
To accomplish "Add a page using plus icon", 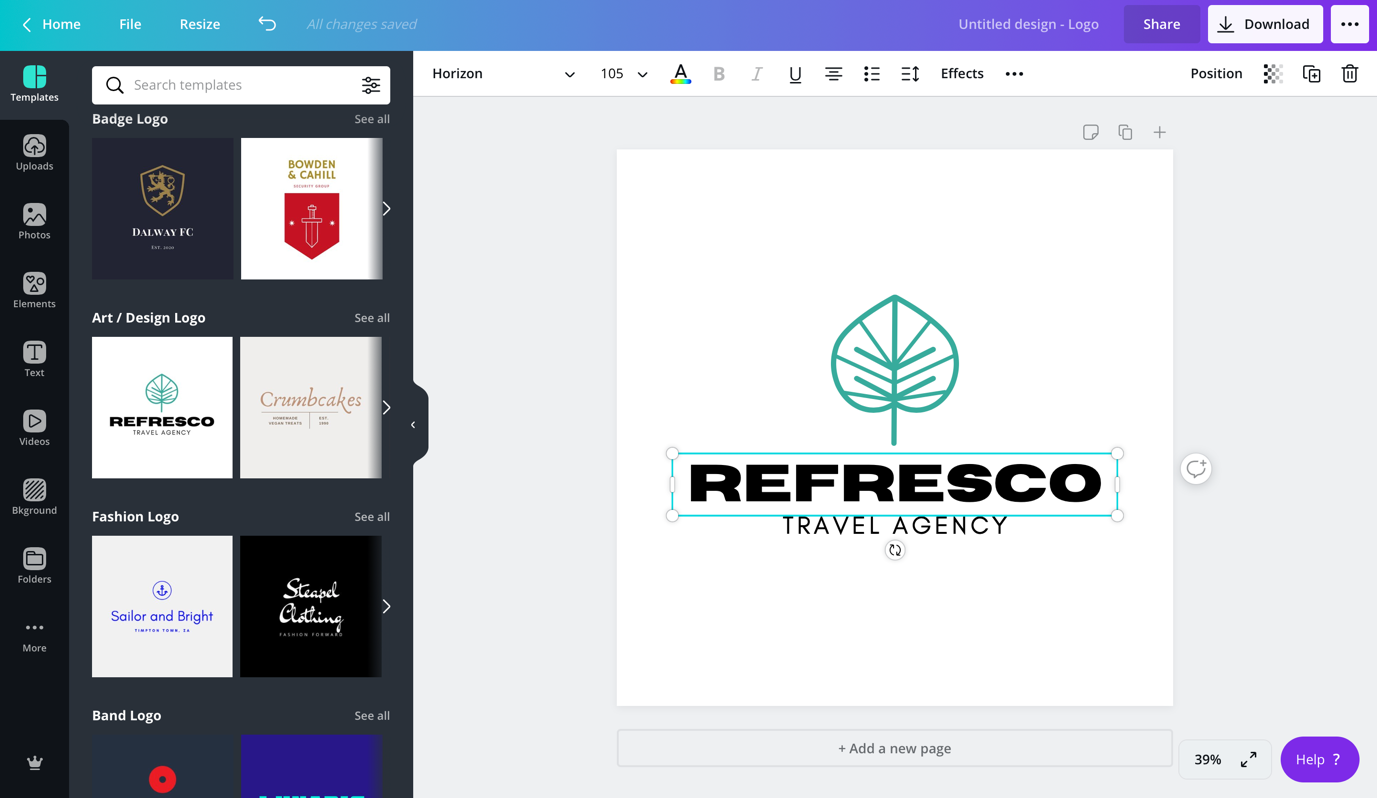I will pyautogui.click(x=1160, y=132).
